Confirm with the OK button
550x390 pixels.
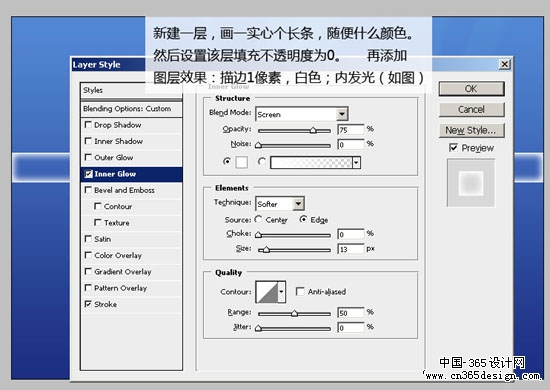pyautogui.click(x=471, y=89)
